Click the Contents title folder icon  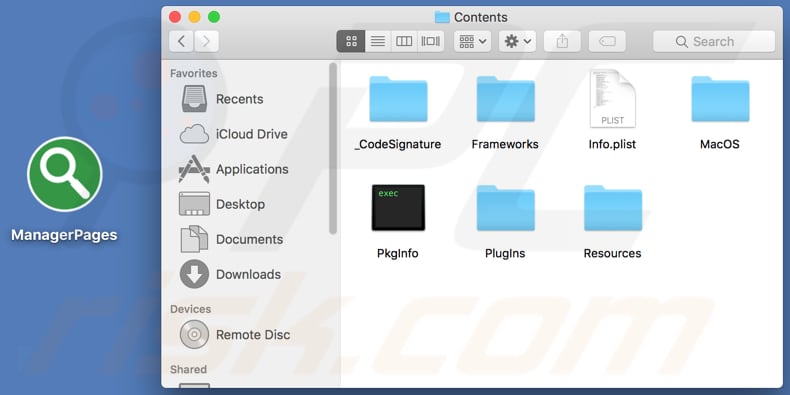(442, 17)
